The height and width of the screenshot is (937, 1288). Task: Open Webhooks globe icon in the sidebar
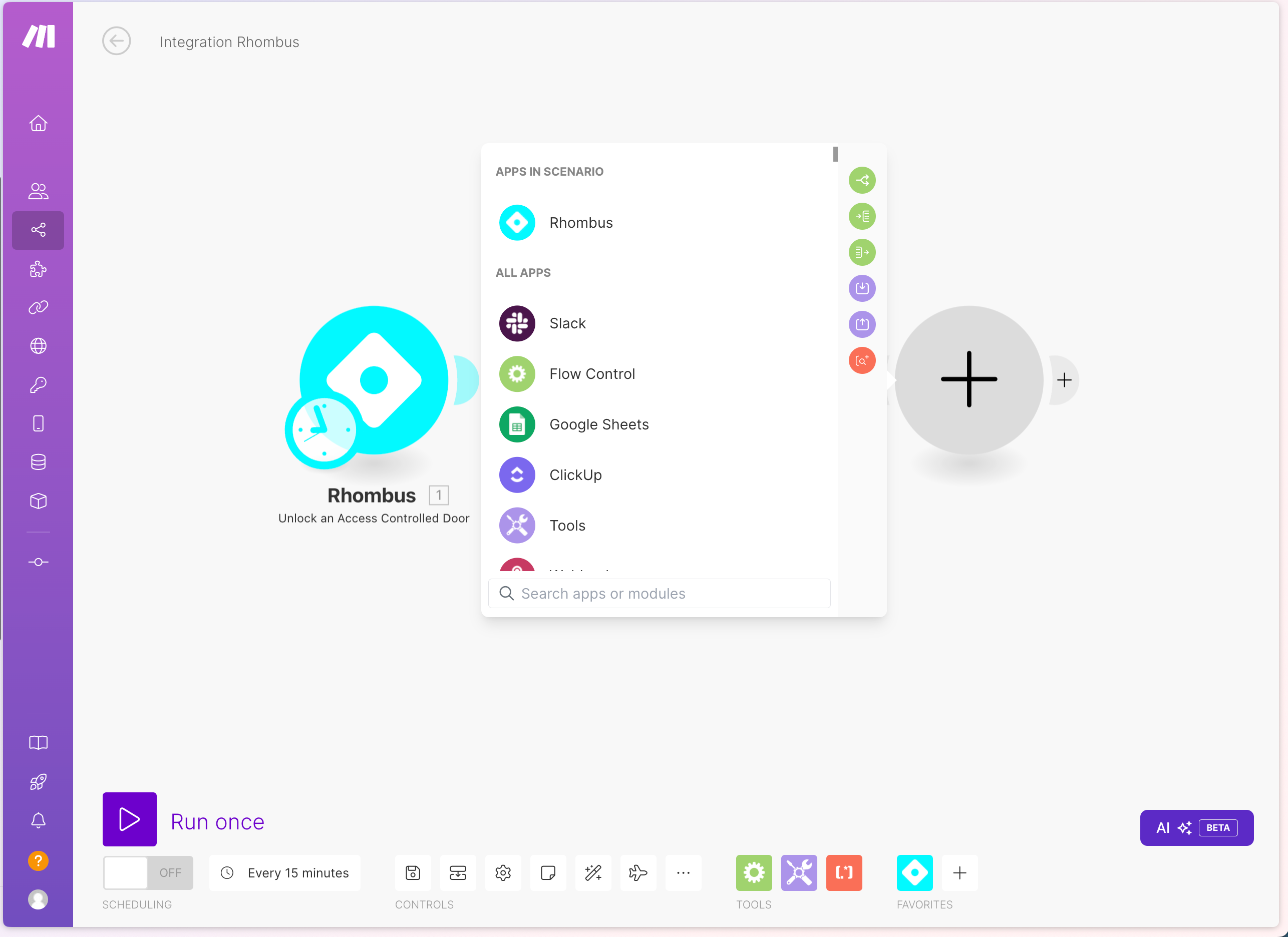point(38,346)
